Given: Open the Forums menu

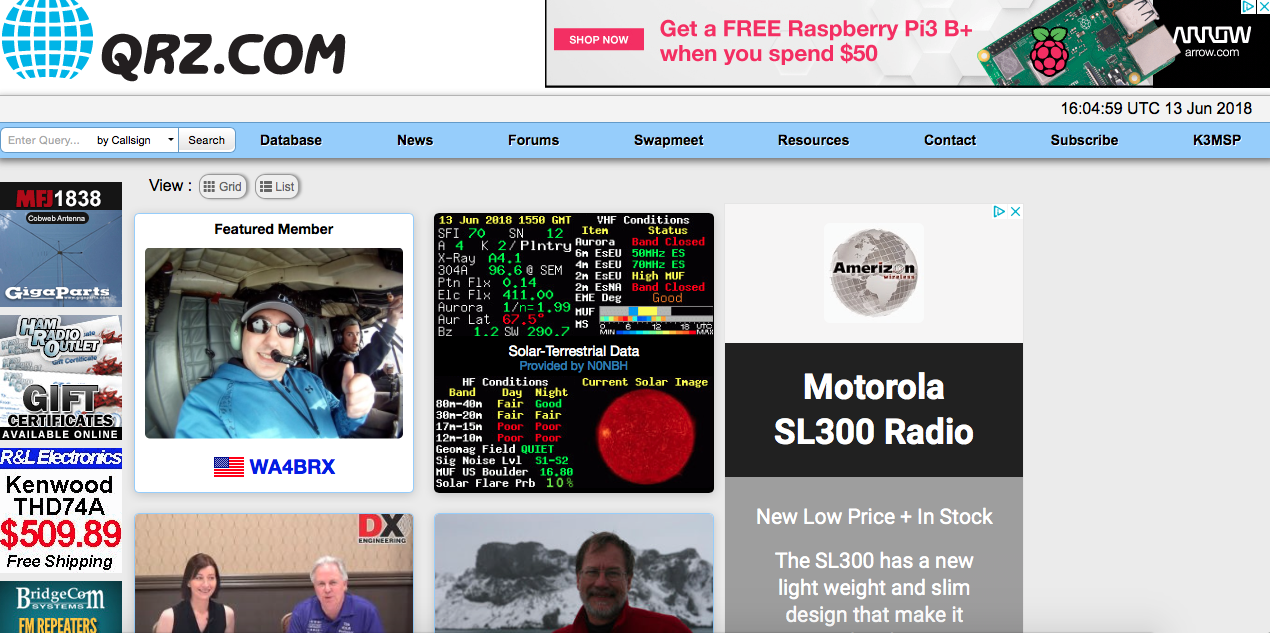Looking at the screenshot, I should point(533,140).
